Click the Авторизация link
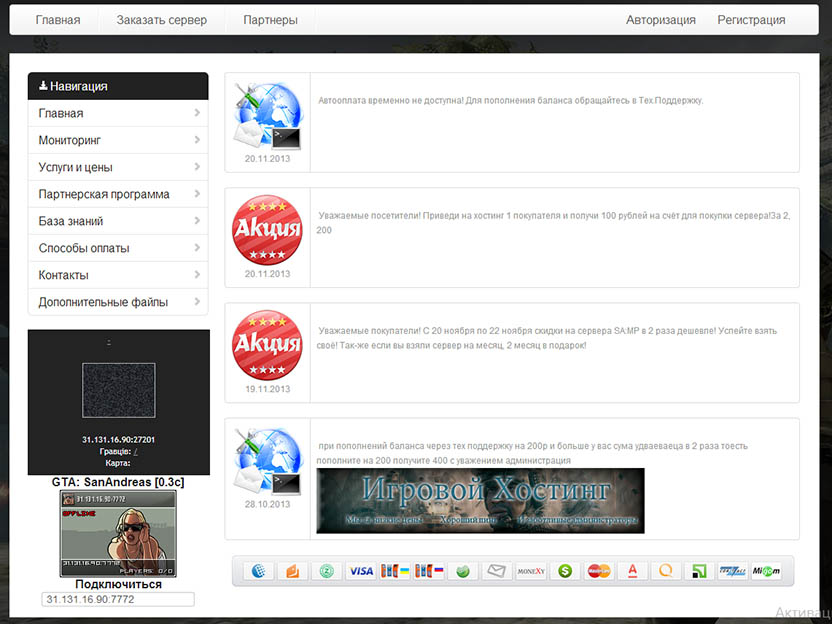 [660, 20]
